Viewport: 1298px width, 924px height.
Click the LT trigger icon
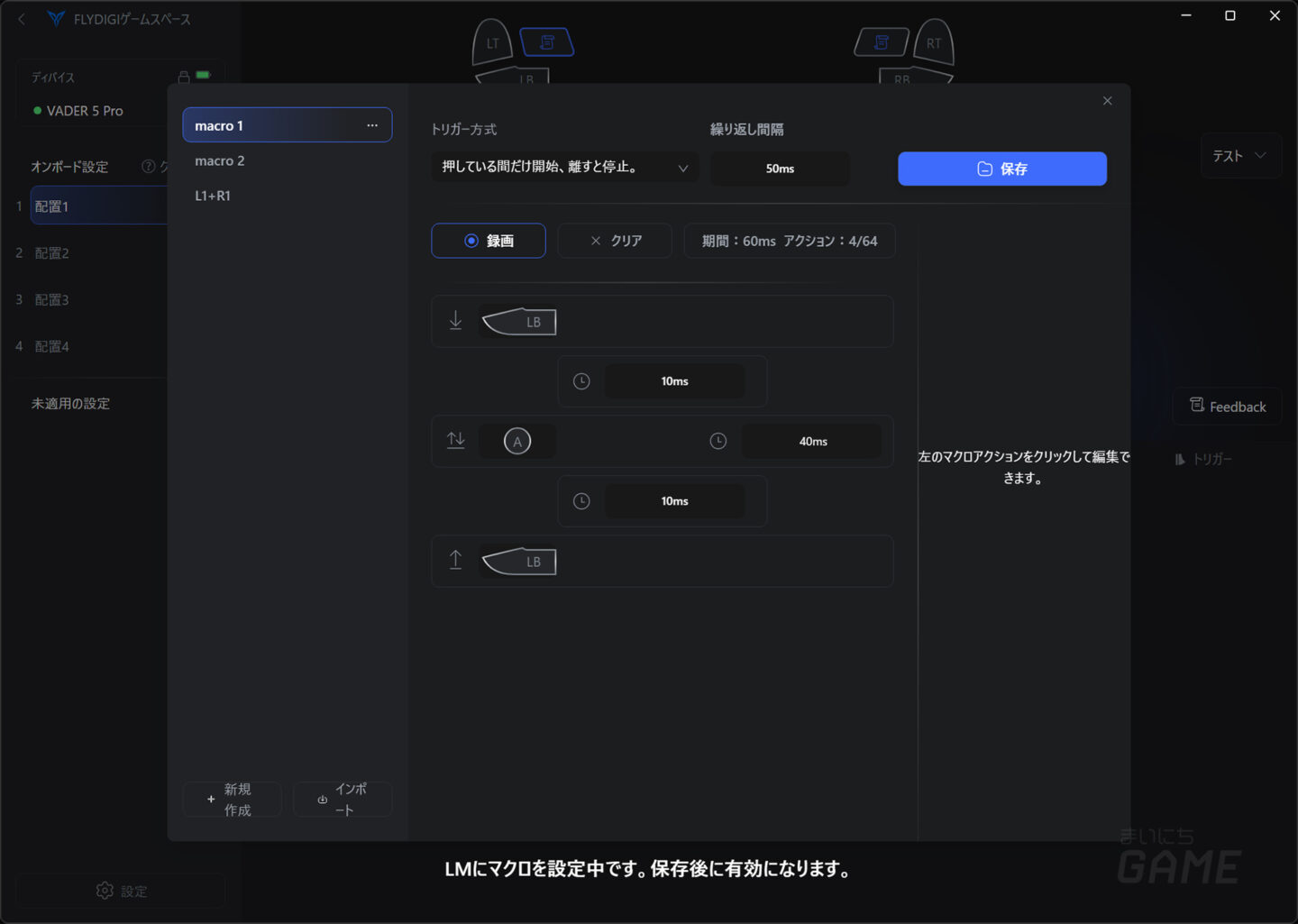click(x=492, y=42)
